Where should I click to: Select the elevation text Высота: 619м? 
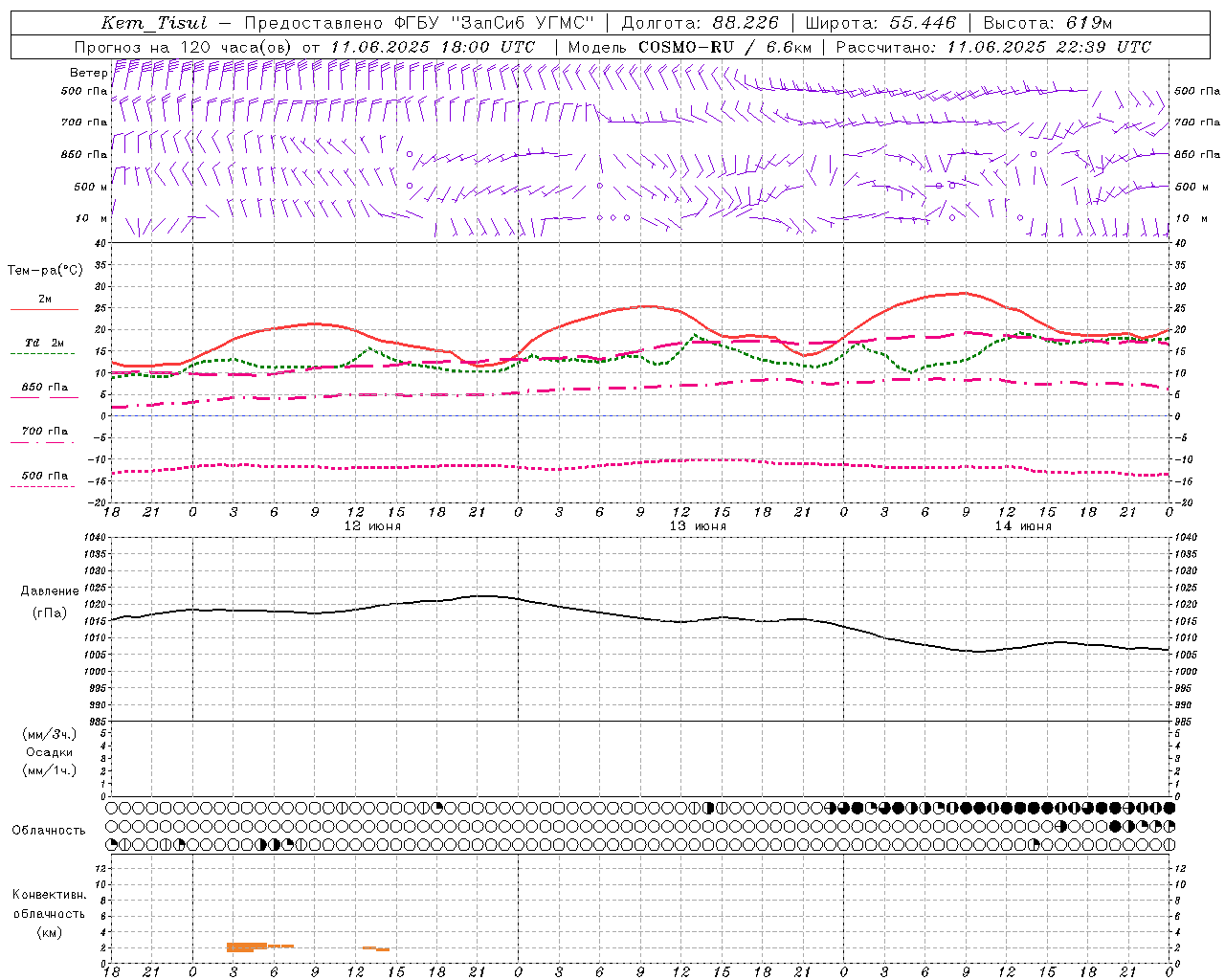click(1048, 23)
